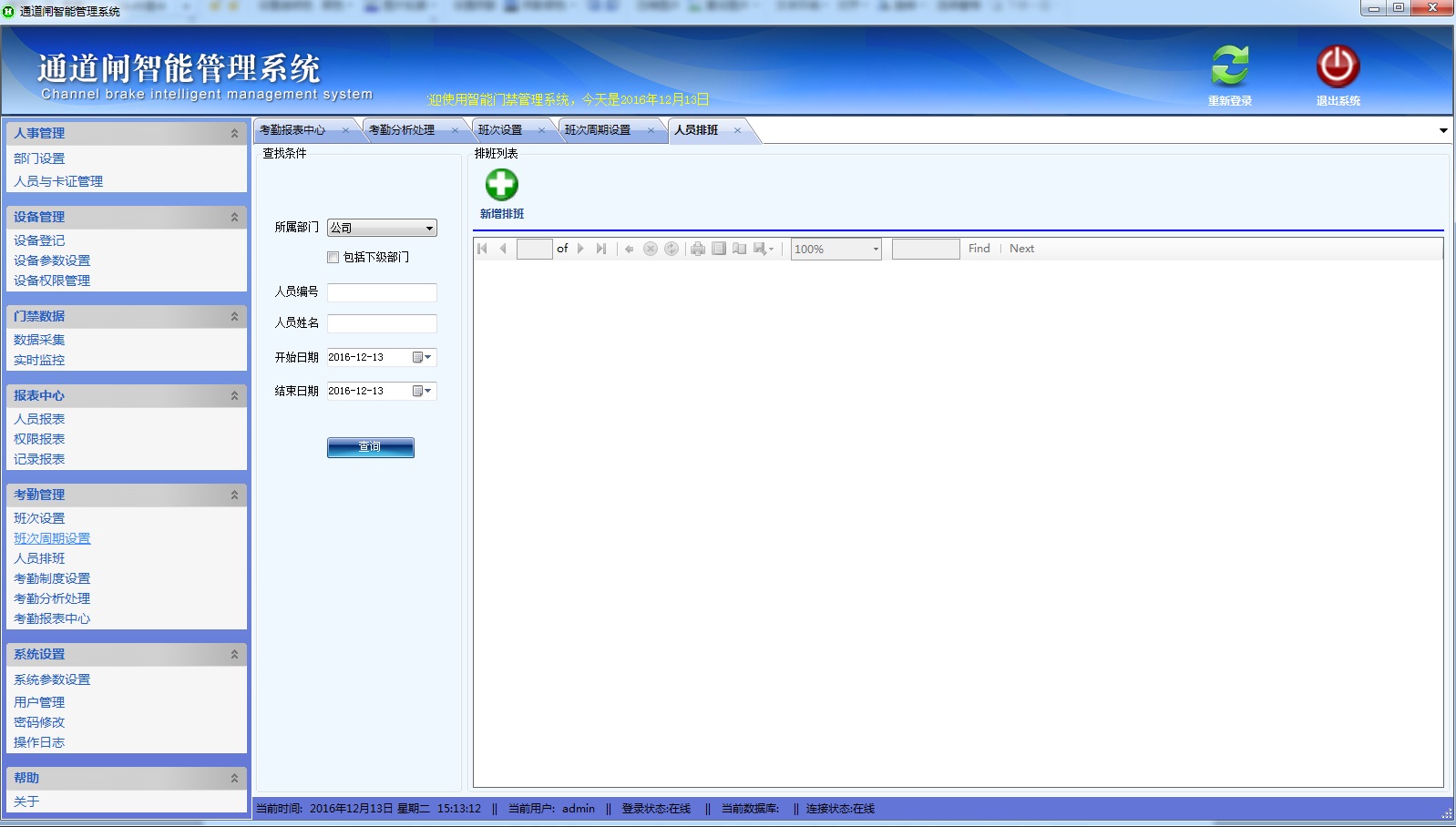Open 用户管理 in sidebar
The height and width of the screenshot is (827, 1456).
click(x=39, y=702)
